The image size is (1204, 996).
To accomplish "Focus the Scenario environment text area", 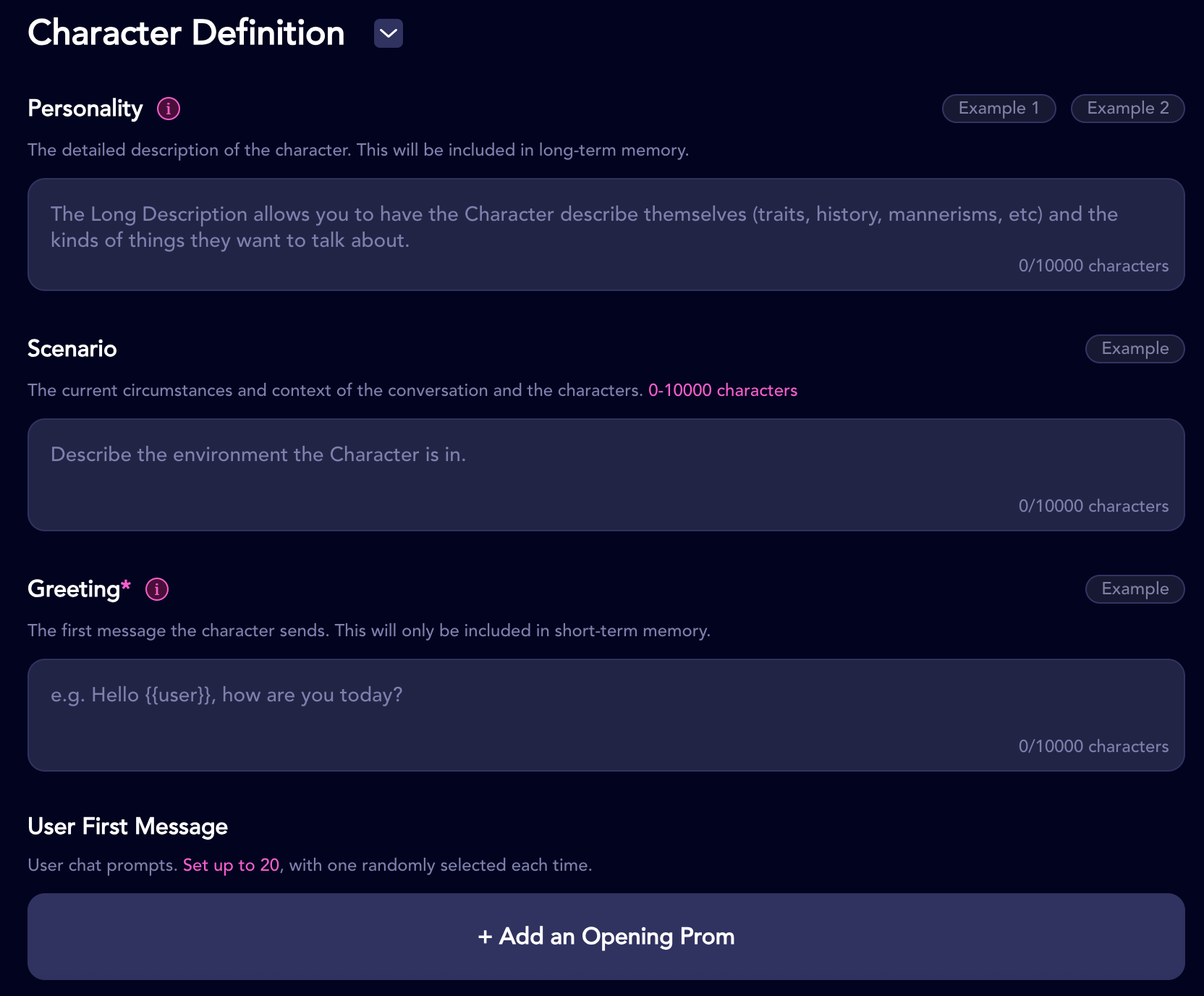I will (x=606, y=475).
